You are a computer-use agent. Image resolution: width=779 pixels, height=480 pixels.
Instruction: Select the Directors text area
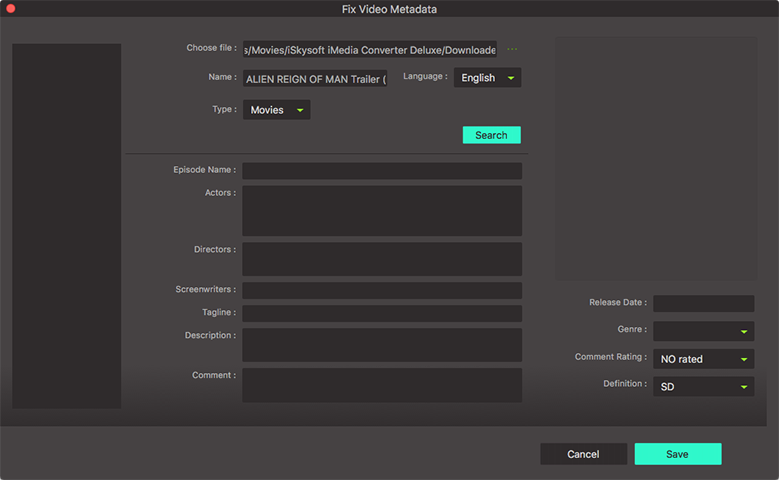tap(381, 259)
